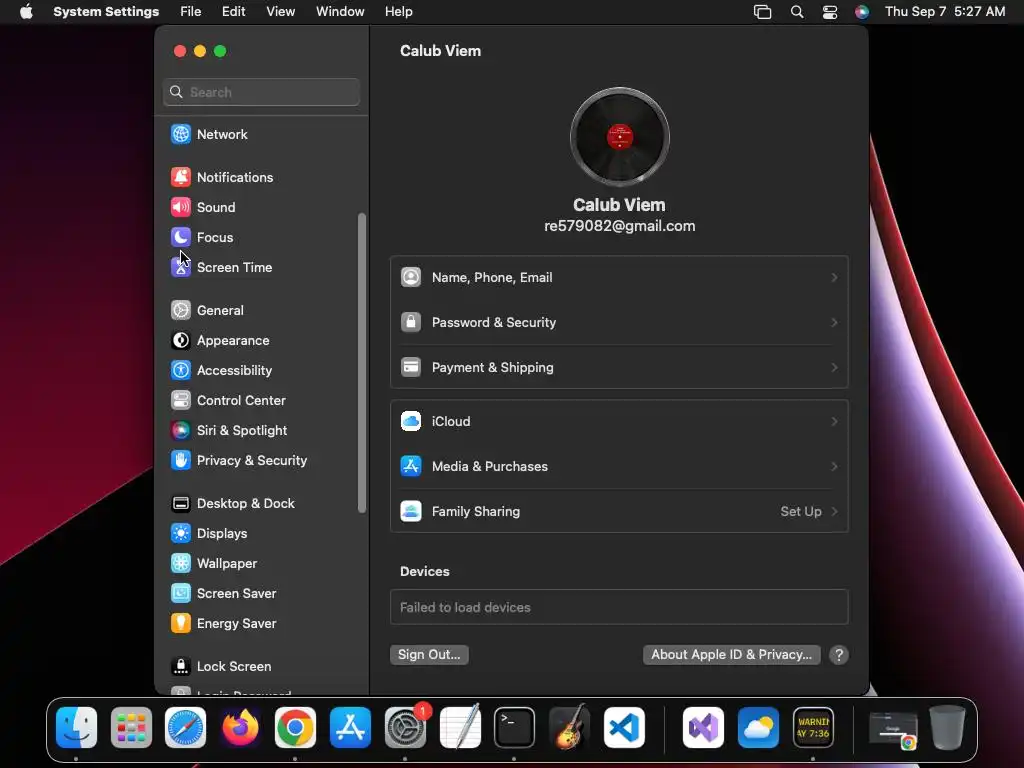Click the Name, Phone, Email person icon
This screenshot has height=768, width=1024.
coord(411,277)
